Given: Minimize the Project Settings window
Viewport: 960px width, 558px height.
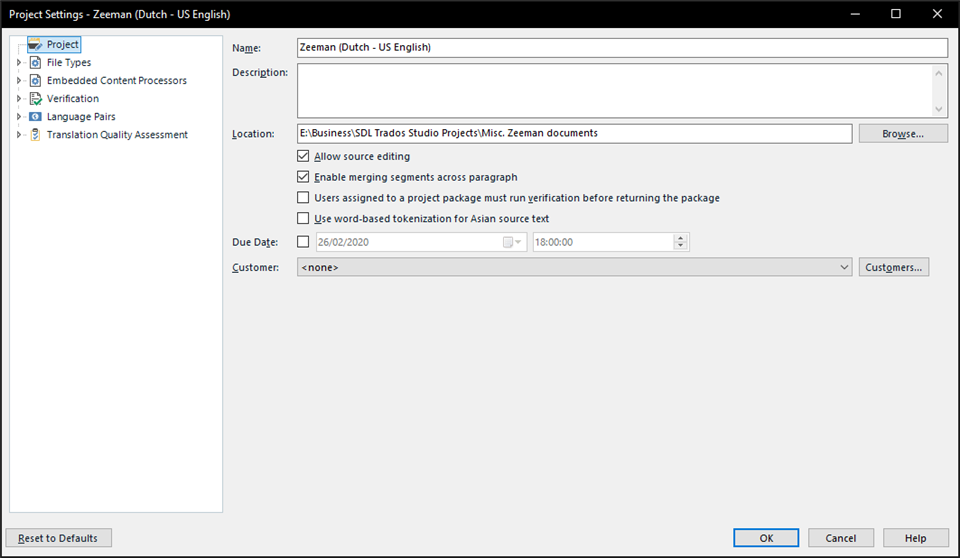Looking at the screenshot, I should tap(855, 14).
